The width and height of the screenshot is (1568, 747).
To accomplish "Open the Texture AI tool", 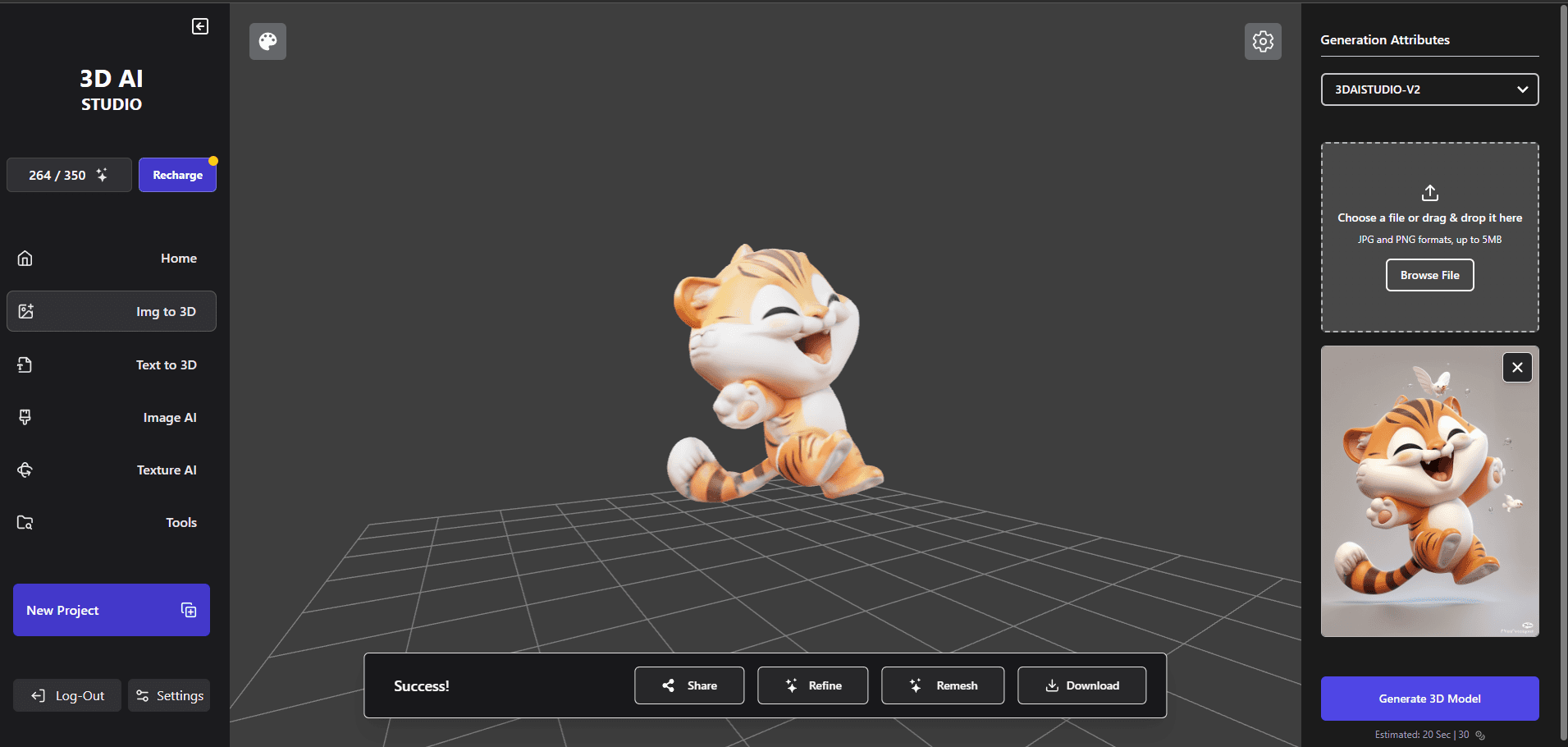I will pos(111,470).
